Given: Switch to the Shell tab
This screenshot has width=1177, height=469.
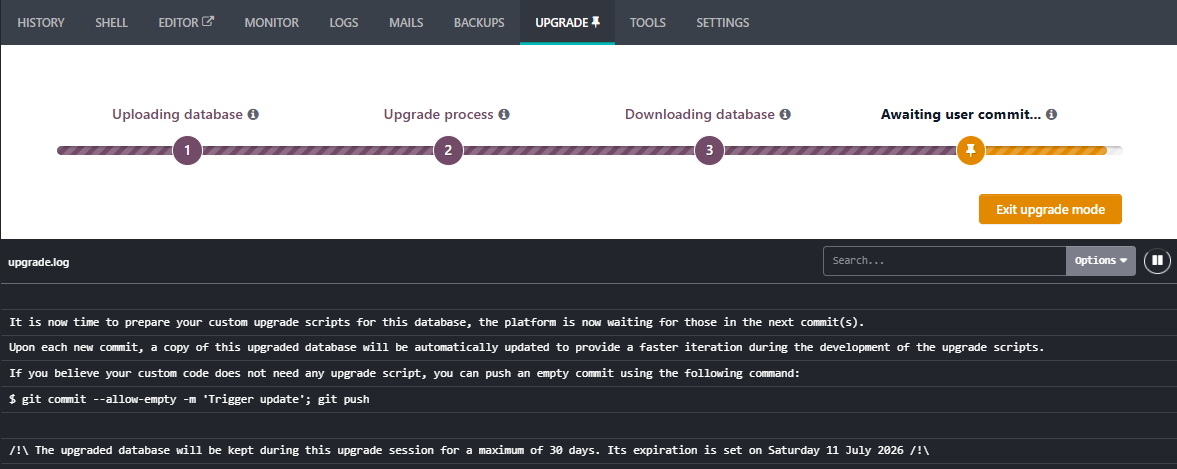Looking at the screenshot, I should 111,23.
